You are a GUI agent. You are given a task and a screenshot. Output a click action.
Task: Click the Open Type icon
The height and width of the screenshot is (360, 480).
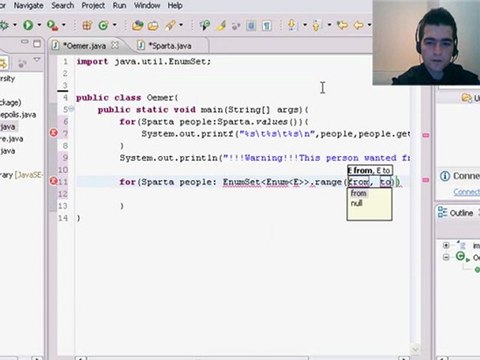tap(137, 25)
